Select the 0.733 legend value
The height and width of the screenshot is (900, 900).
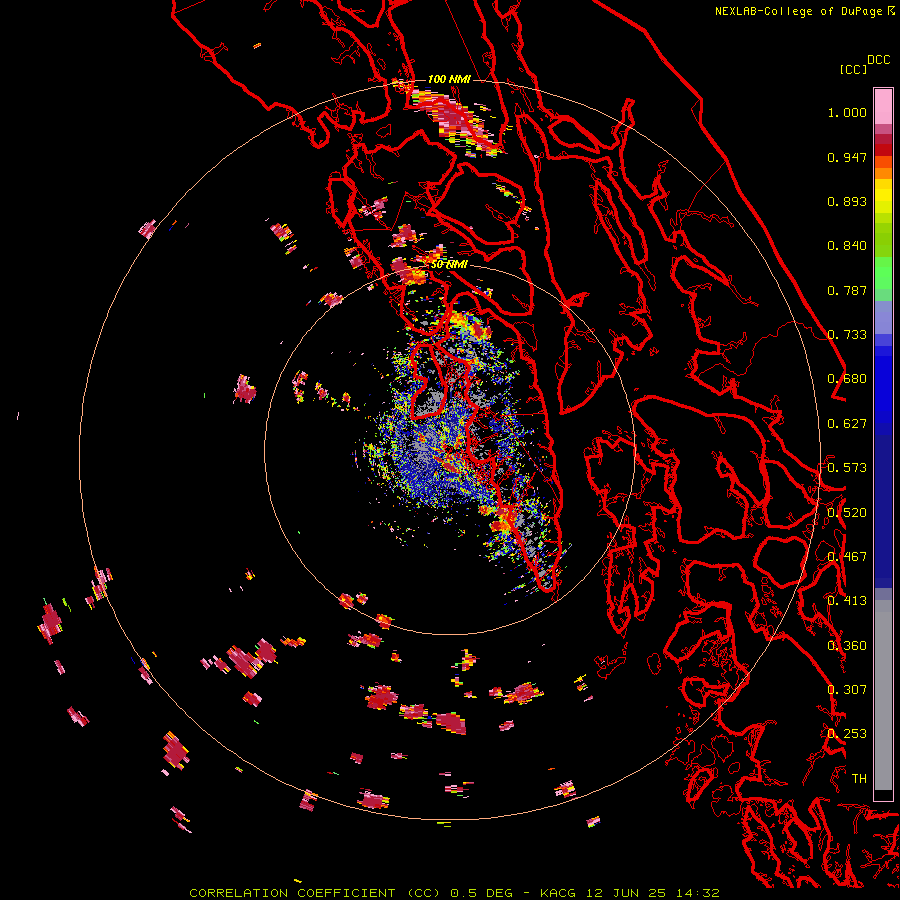click(847, 335)
